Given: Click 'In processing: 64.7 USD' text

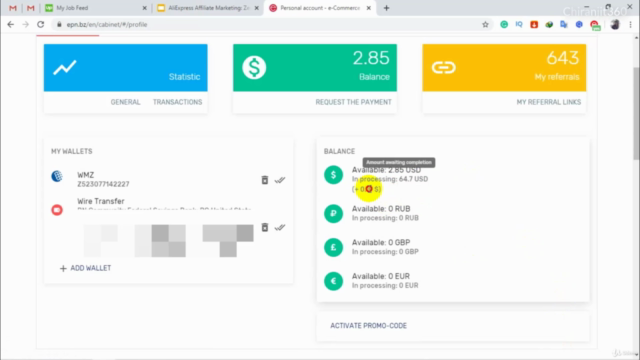Looking at the screenshot, I should (390, 179).
